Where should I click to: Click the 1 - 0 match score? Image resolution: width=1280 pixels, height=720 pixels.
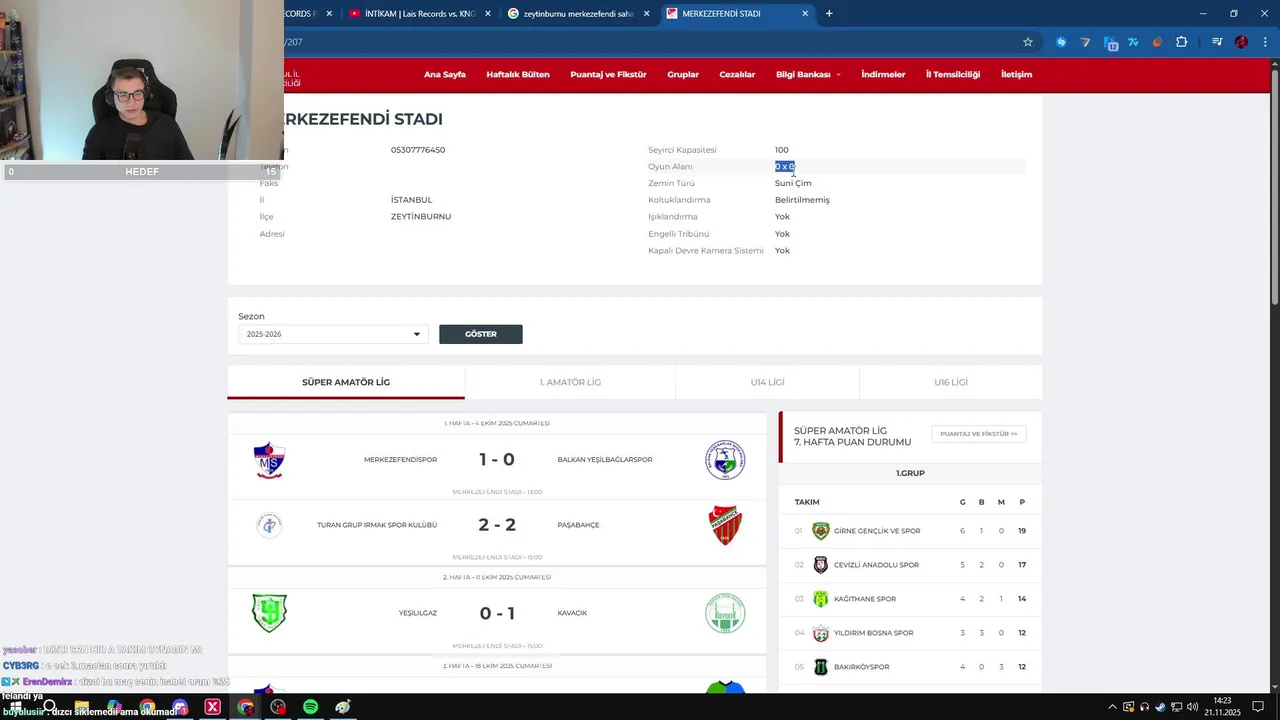497,460
